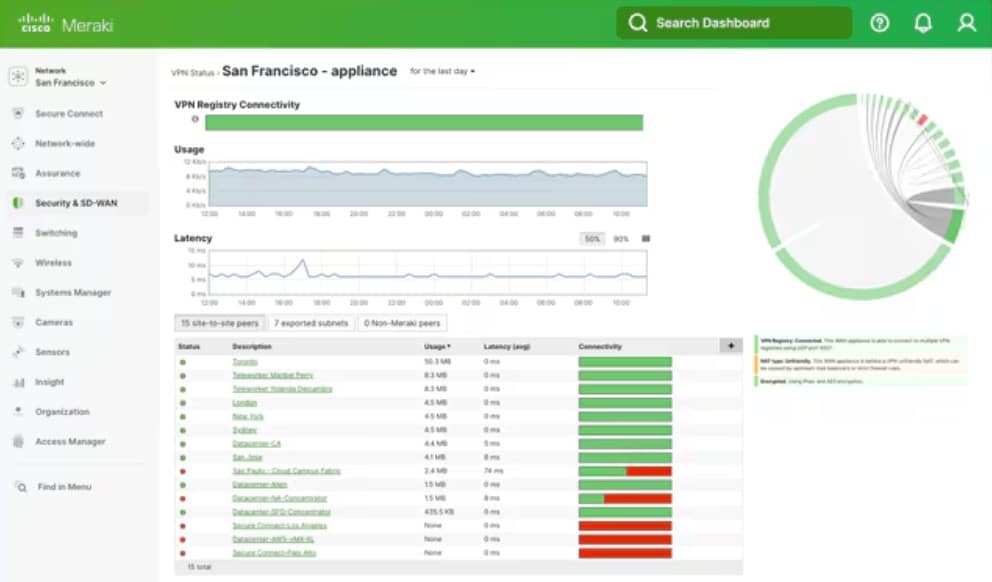The image size is (992, 582).
Task: Click the '15 total' table footer
Action: pyautogui.click(x=199, y=567)
